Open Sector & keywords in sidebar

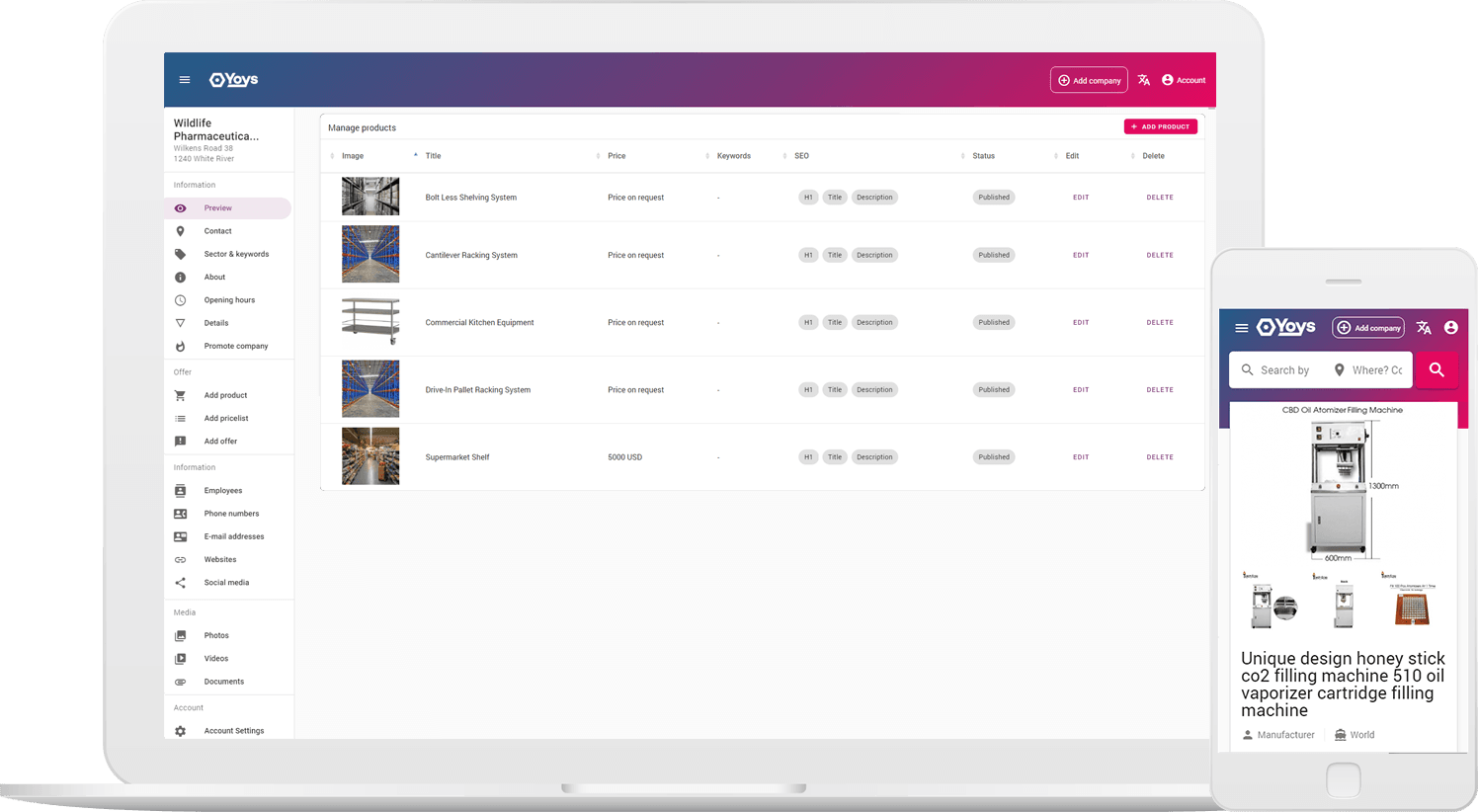236,254
